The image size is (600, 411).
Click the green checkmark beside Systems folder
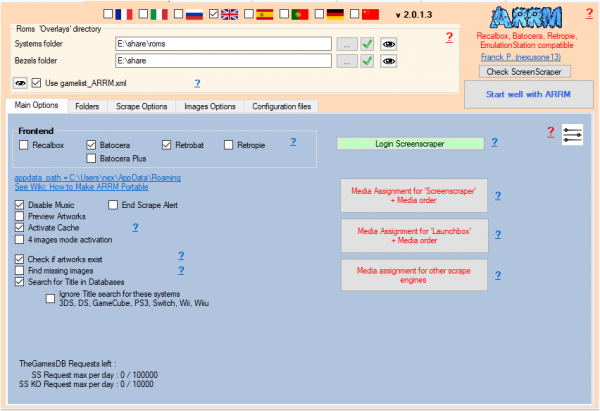click(367, 44)
